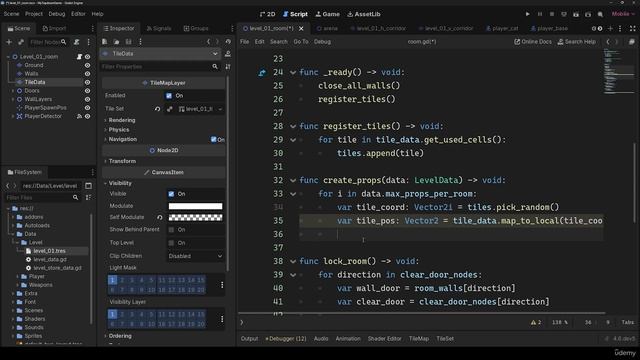The image size is (640, 360).
Task: Click the pause project icon
Action: 540,14
